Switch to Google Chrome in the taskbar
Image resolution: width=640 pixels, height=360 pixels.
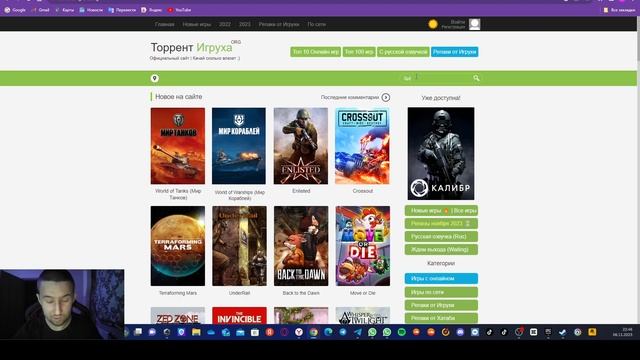(x=313, y=332)
